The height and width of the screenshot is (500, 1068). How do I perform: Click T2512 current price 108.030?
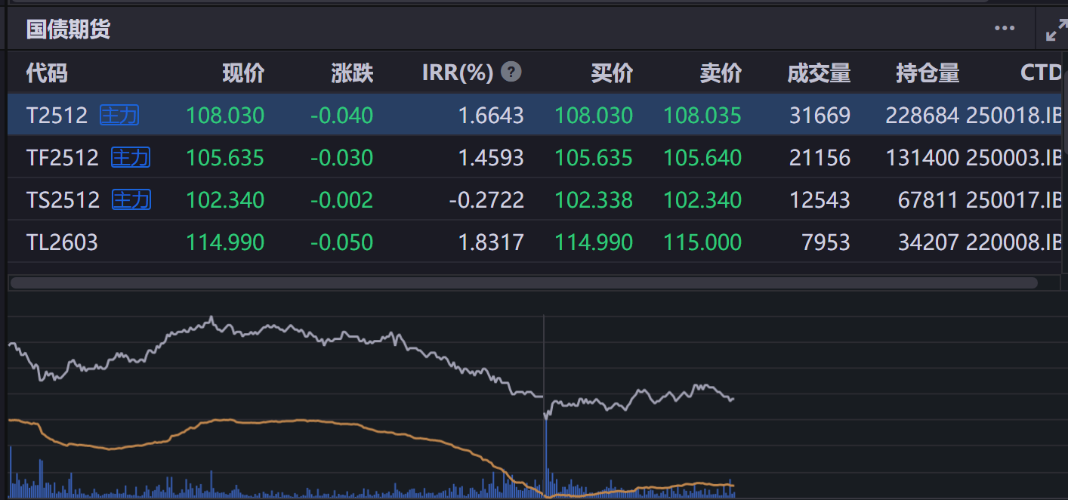coord(225,115)
